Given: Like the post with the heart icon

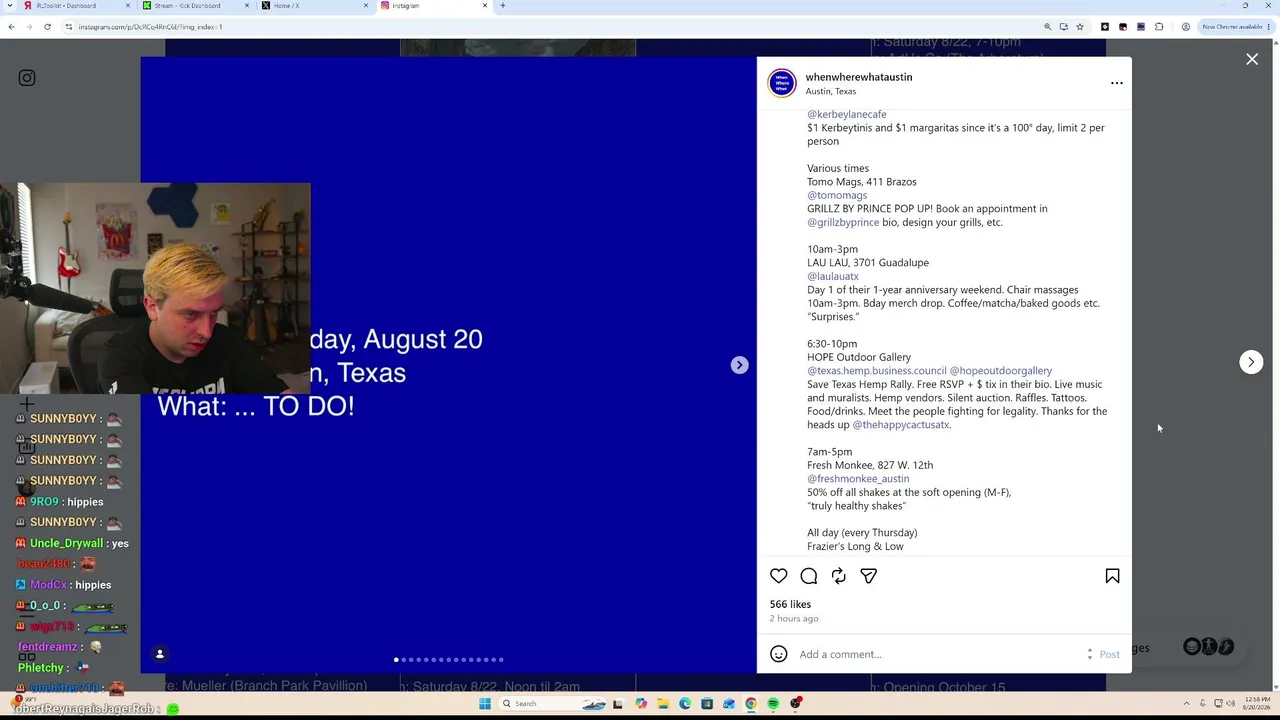Looking at the screenshot, I should click(x=779, y=576).
